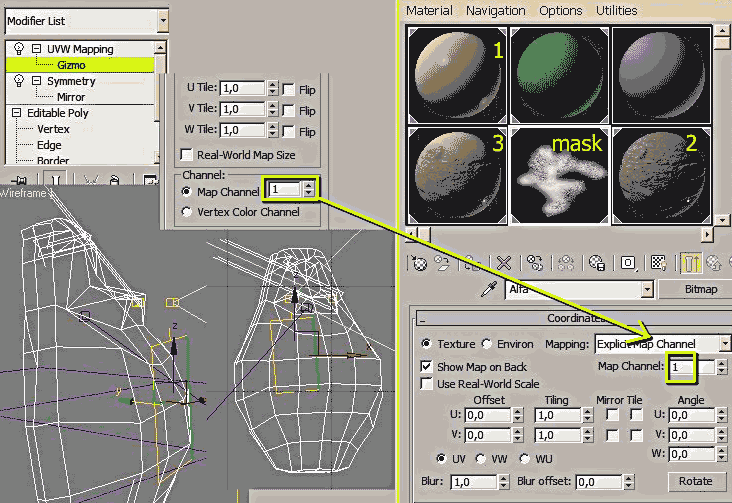Toggle material Show End Result icon

(690, 263)
